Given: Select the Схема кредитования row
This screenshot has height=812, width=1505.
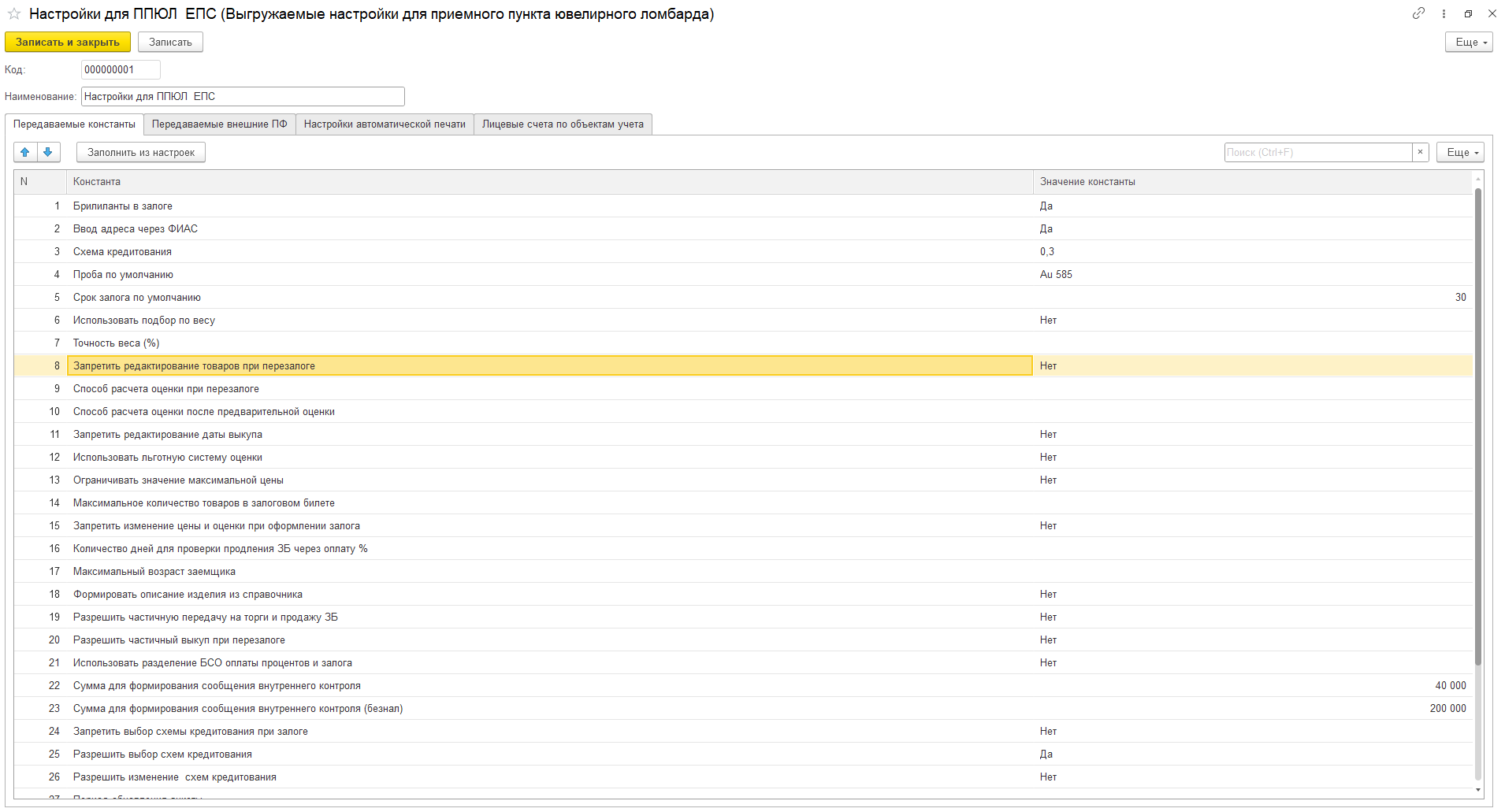Looking at the screenshot, I should (x=743, y=251).
